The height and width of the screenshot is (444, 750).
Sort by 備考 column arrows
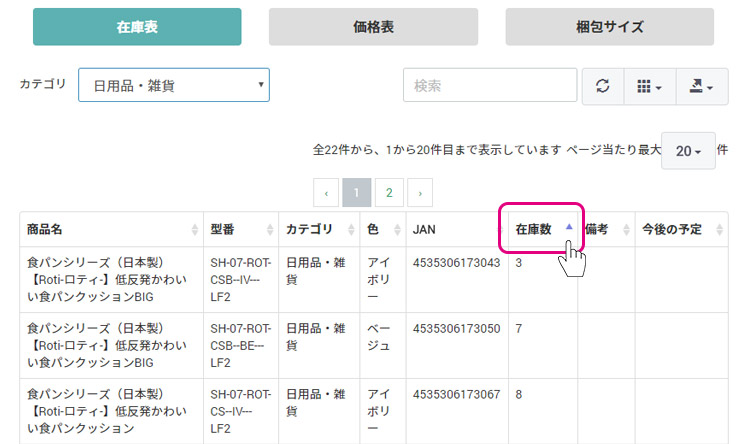coord(626,230)
